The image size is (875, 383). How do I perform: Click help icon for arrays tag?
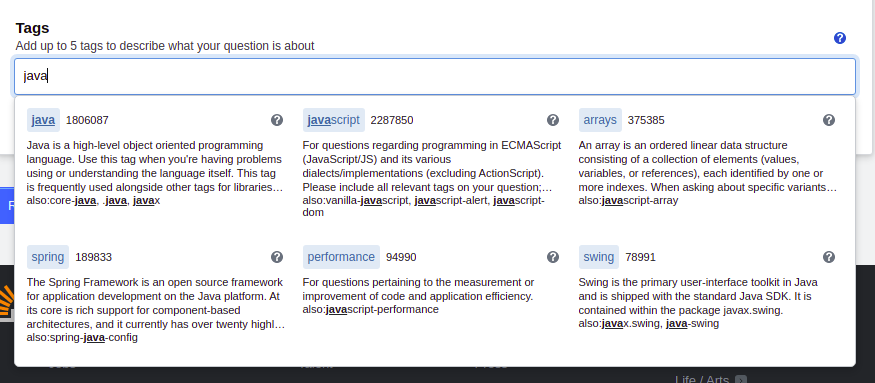click(829, 120)
